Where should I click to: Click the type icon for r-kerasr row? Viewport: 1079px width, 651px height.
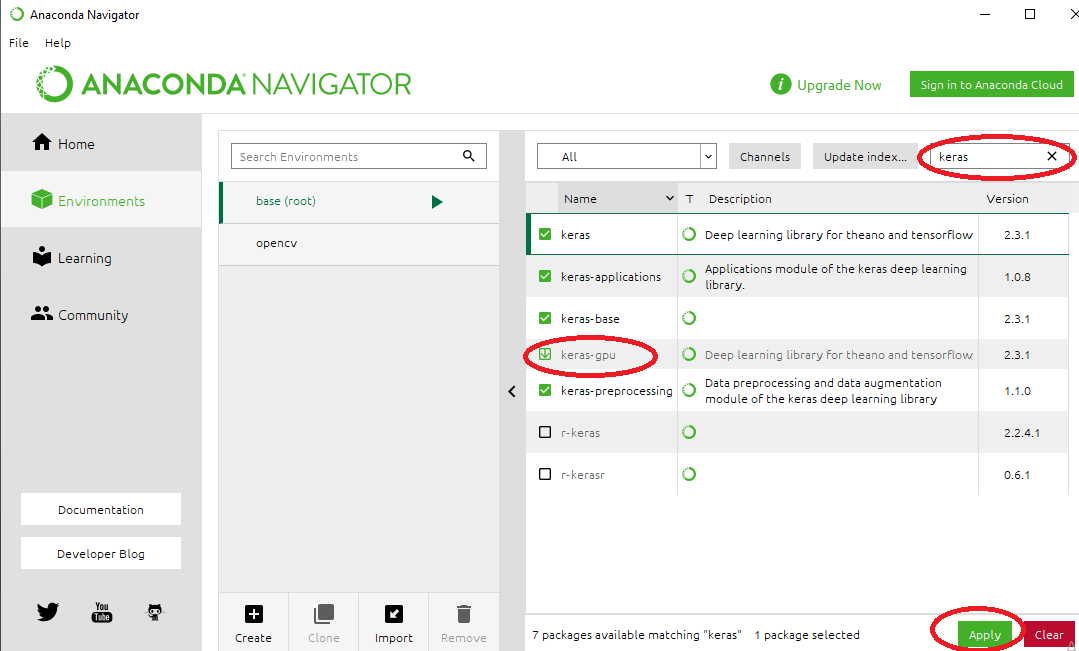tap(689, 473)
